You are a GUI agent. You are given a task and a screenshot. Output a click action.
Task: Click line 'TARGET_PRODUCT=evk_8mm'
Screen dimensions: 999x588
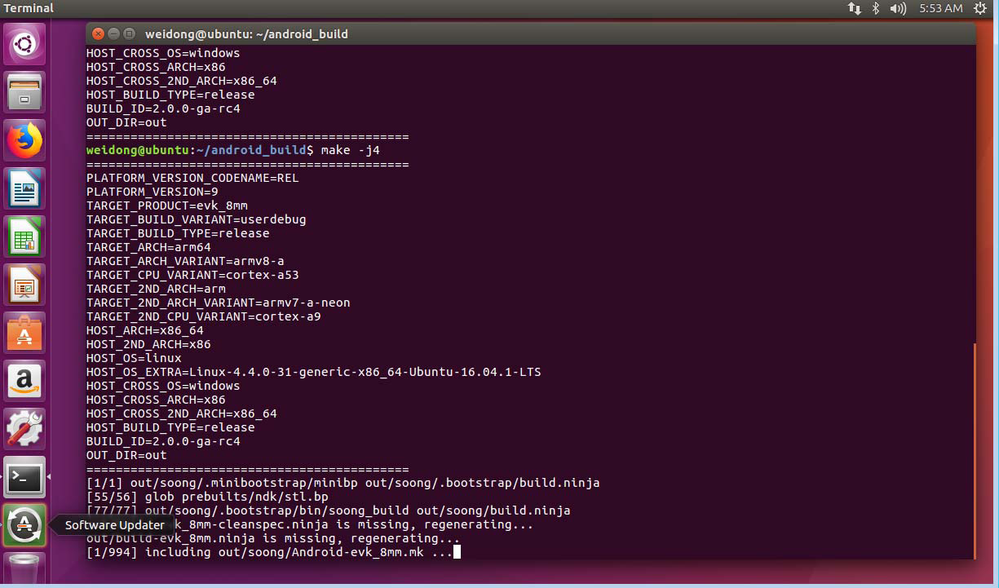click(x=167, y=206)
